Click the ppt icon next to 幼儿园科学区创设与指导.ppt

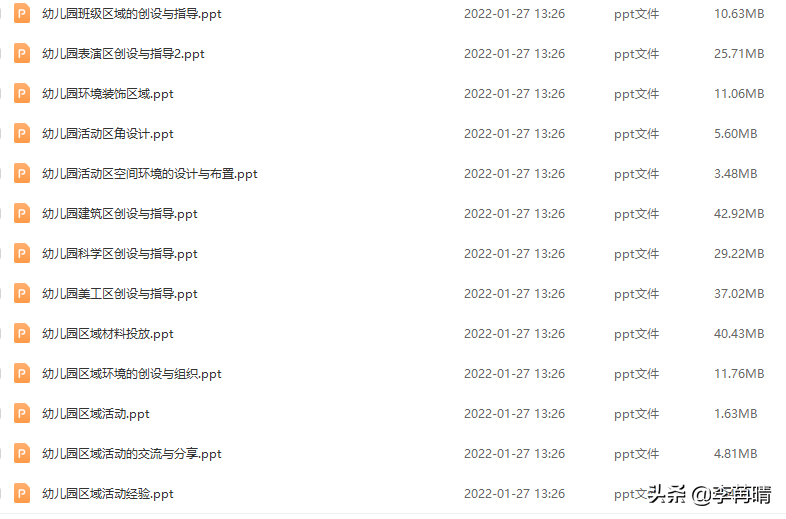click(x=22, y=254)
